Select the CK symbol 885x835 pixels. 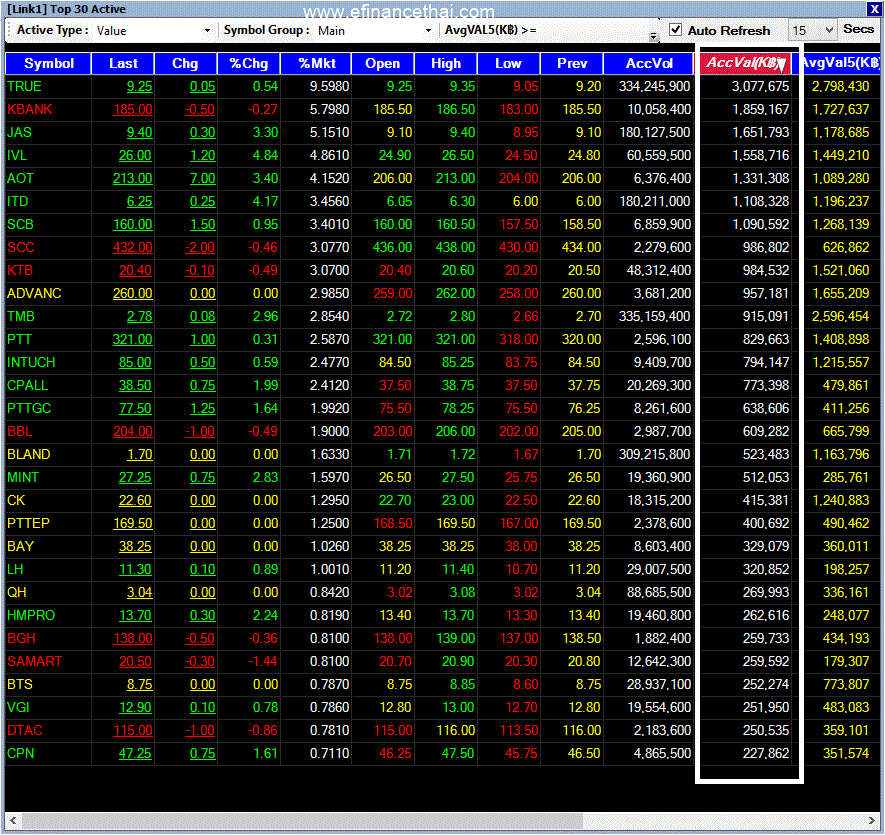click(x=16, y=500)
